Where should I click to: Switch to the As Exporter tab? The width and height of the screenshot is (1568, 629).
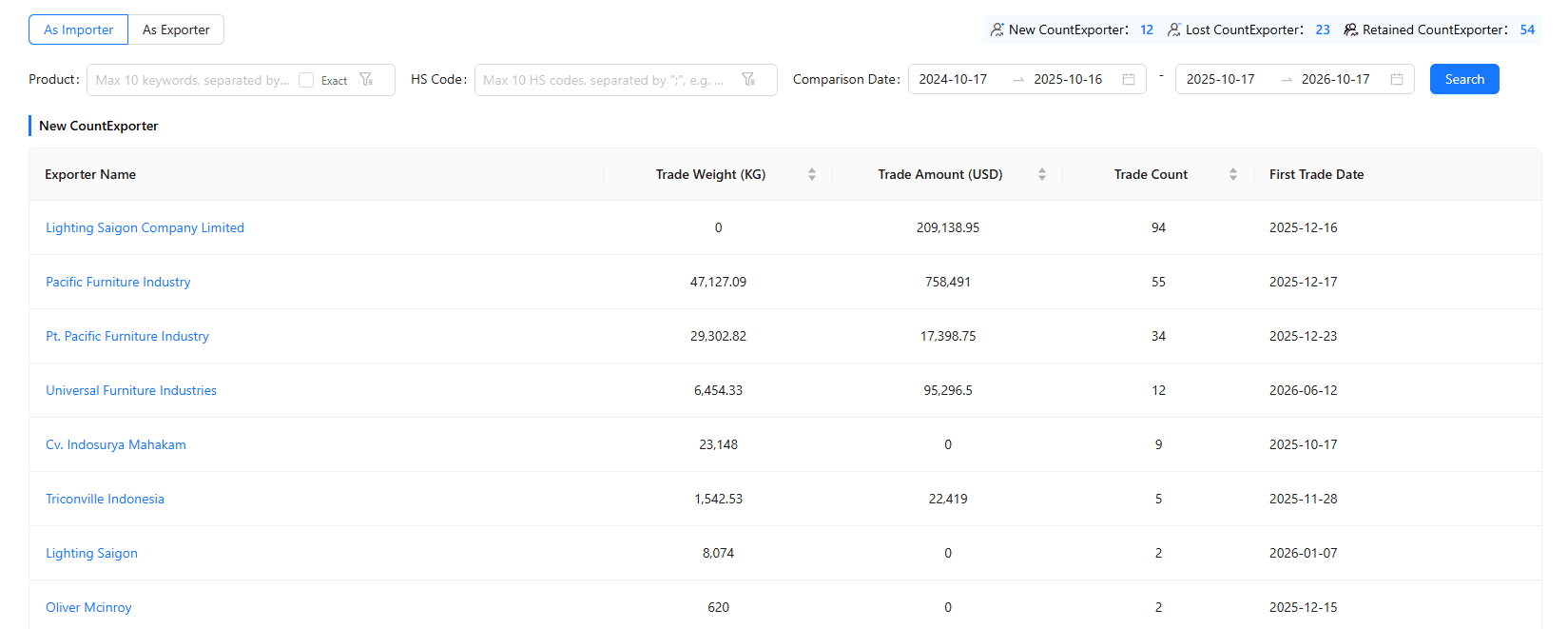click(176, 29)
